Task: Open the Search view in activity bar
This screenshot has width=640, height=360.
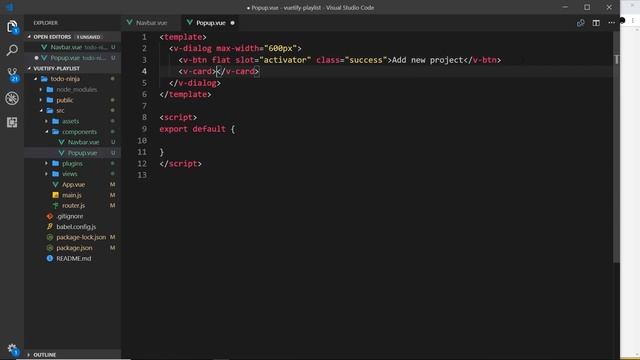Action: pyautogui.click(x=12, y=50)
